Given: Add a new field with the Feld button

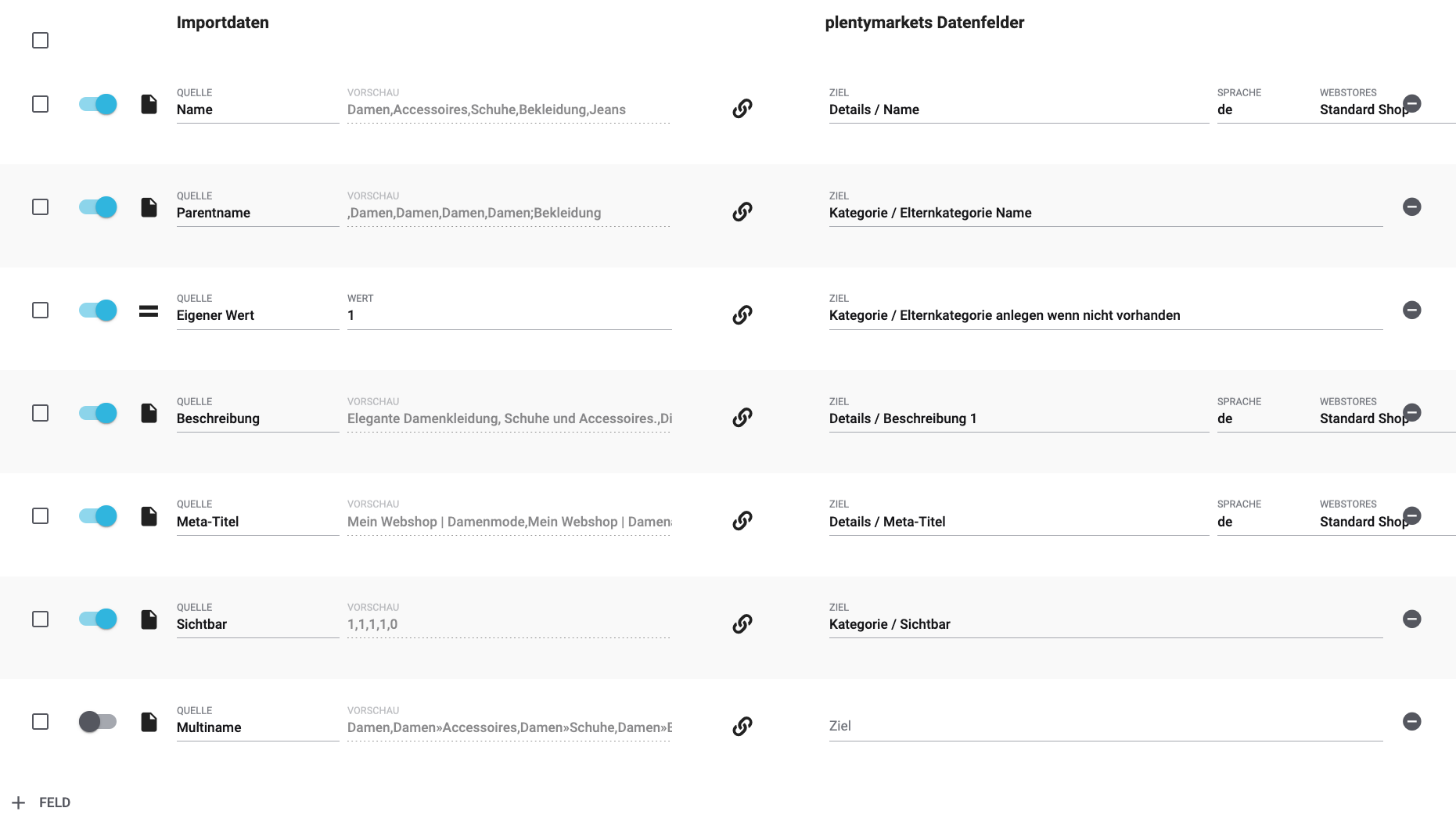Looking at the screenshot, I should (x=42, y=802).
